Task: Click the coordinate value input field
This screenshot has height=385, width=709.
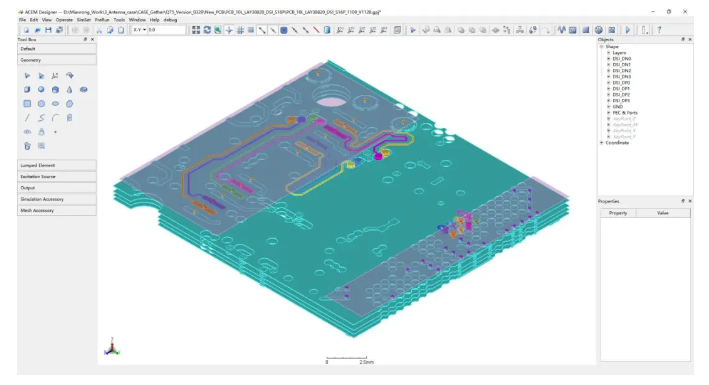Action: [166, 30]
